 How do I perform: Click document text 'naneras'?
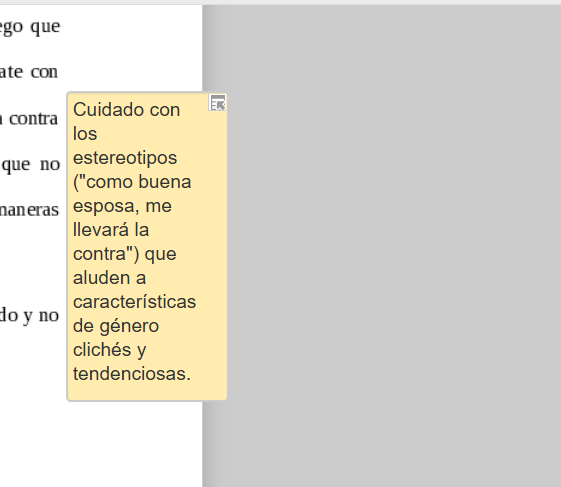pos(29,210)
